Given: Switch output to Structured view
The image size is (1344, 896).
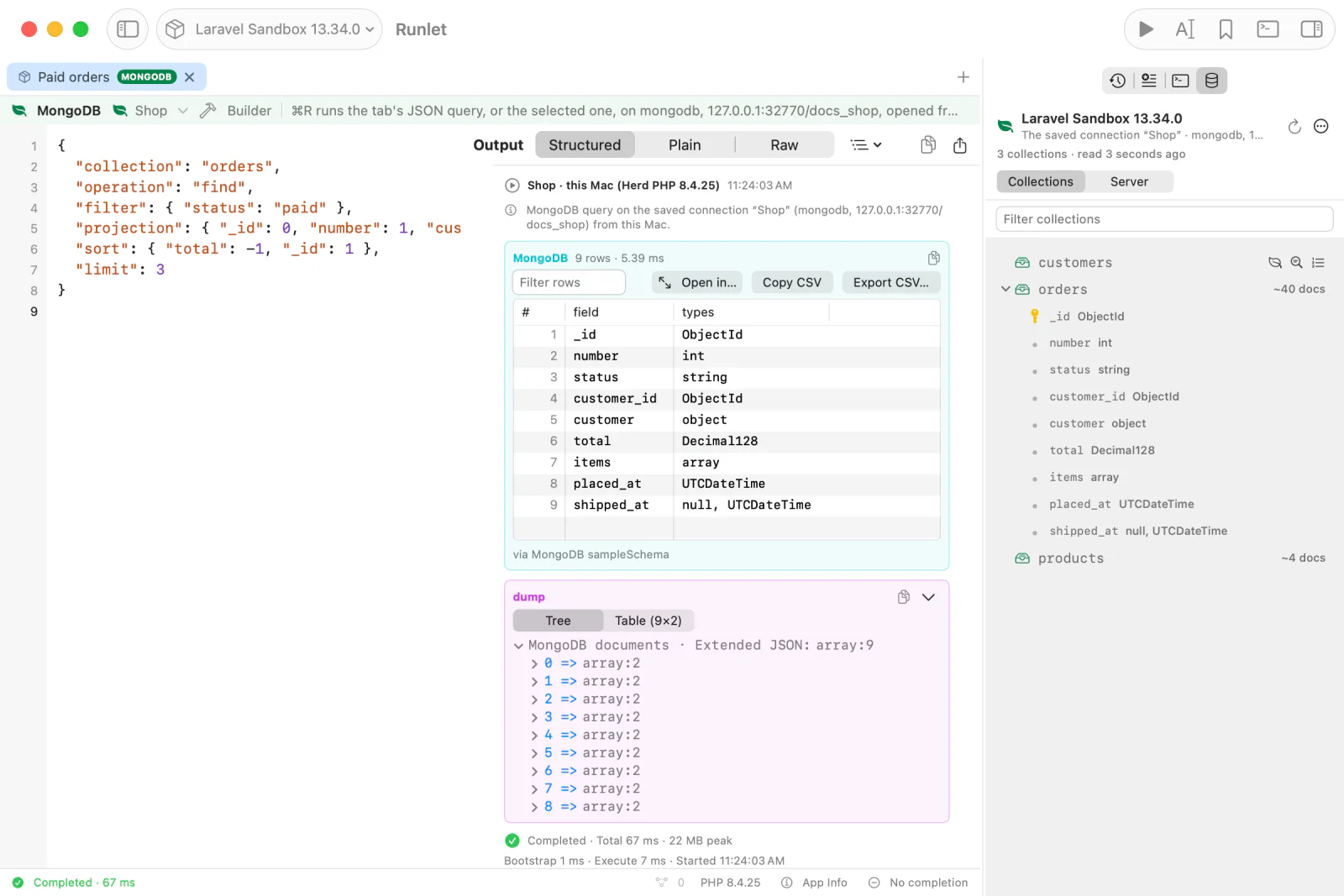Looking at the screenshot, I should click(x=585, y=145).
